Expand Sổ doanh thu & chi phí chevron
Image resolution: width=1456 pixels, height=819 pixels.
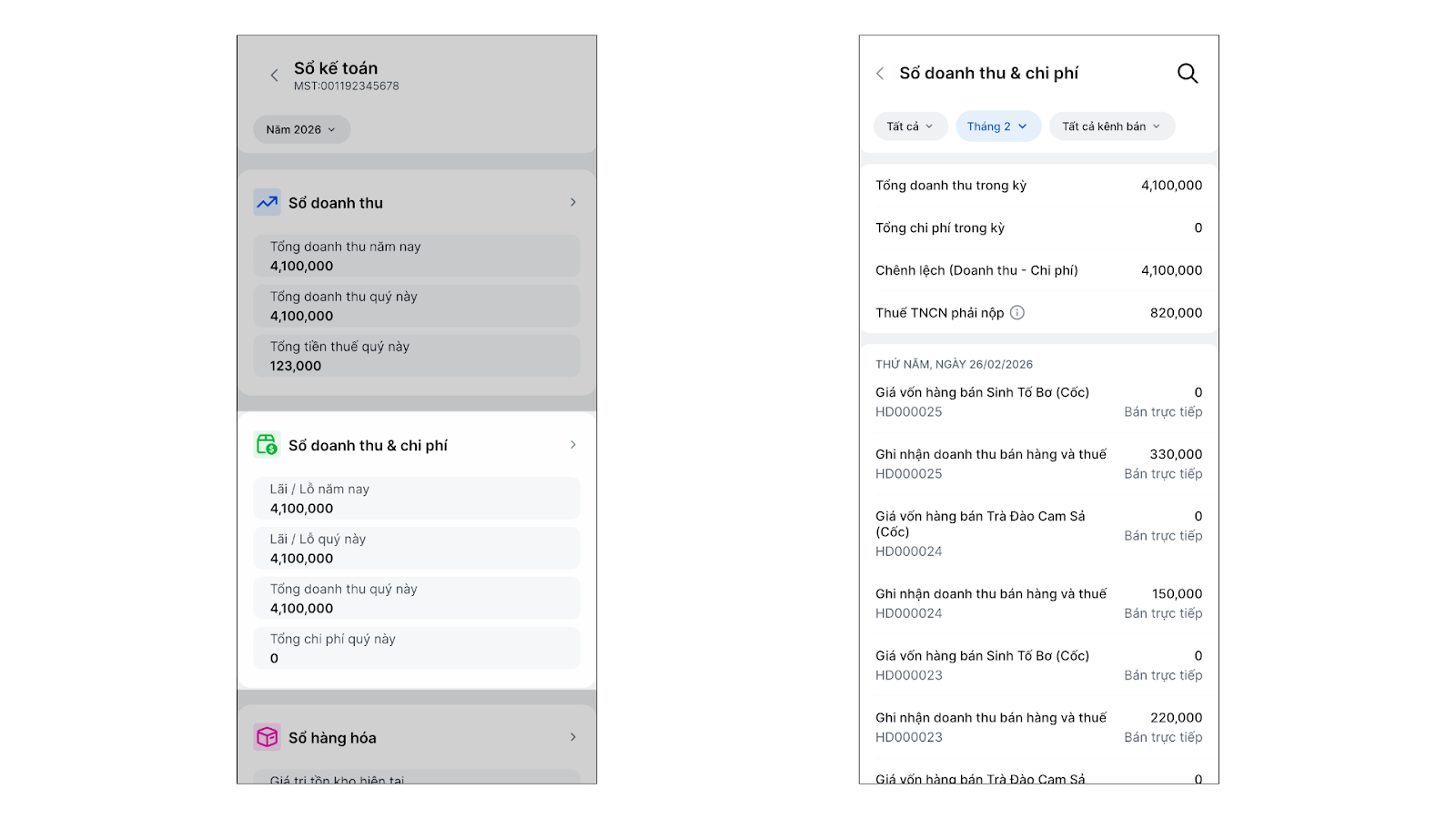tap(572, 445)
